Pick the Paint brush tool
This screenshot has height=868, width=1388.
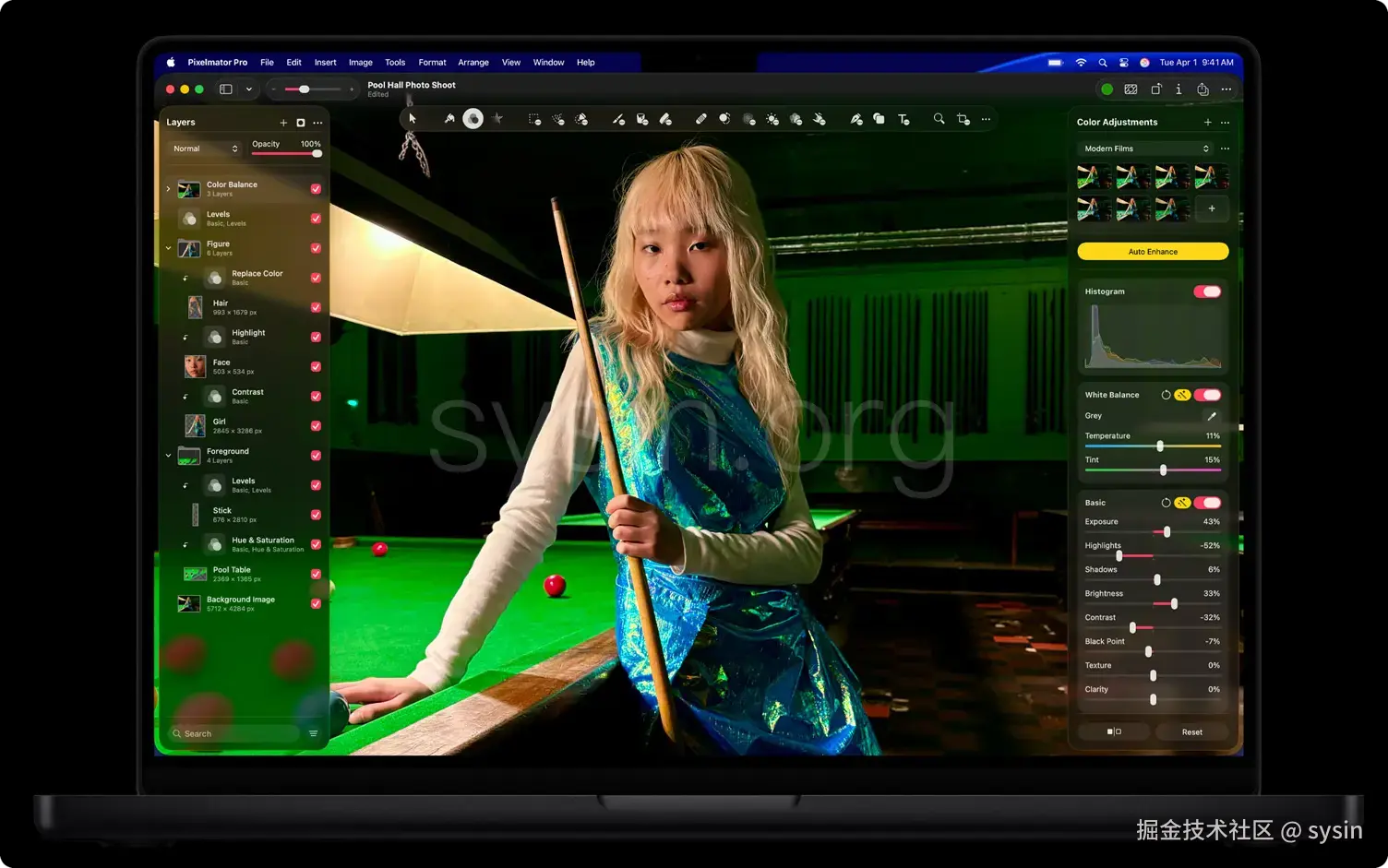618,119
